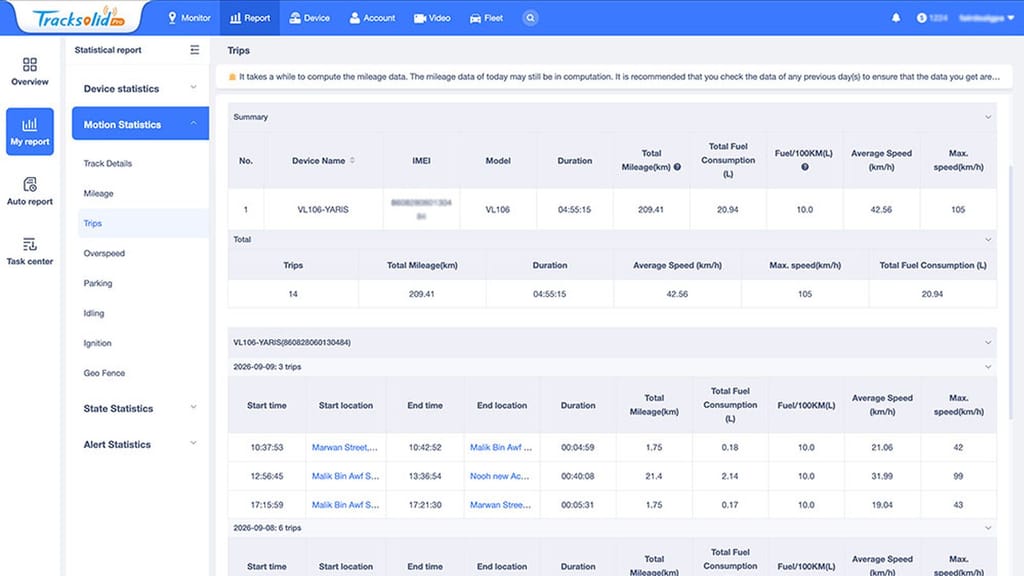This screenshot has height=576, width=1024.
Task: Expand Device statistics section
Action: click(140, 88)
